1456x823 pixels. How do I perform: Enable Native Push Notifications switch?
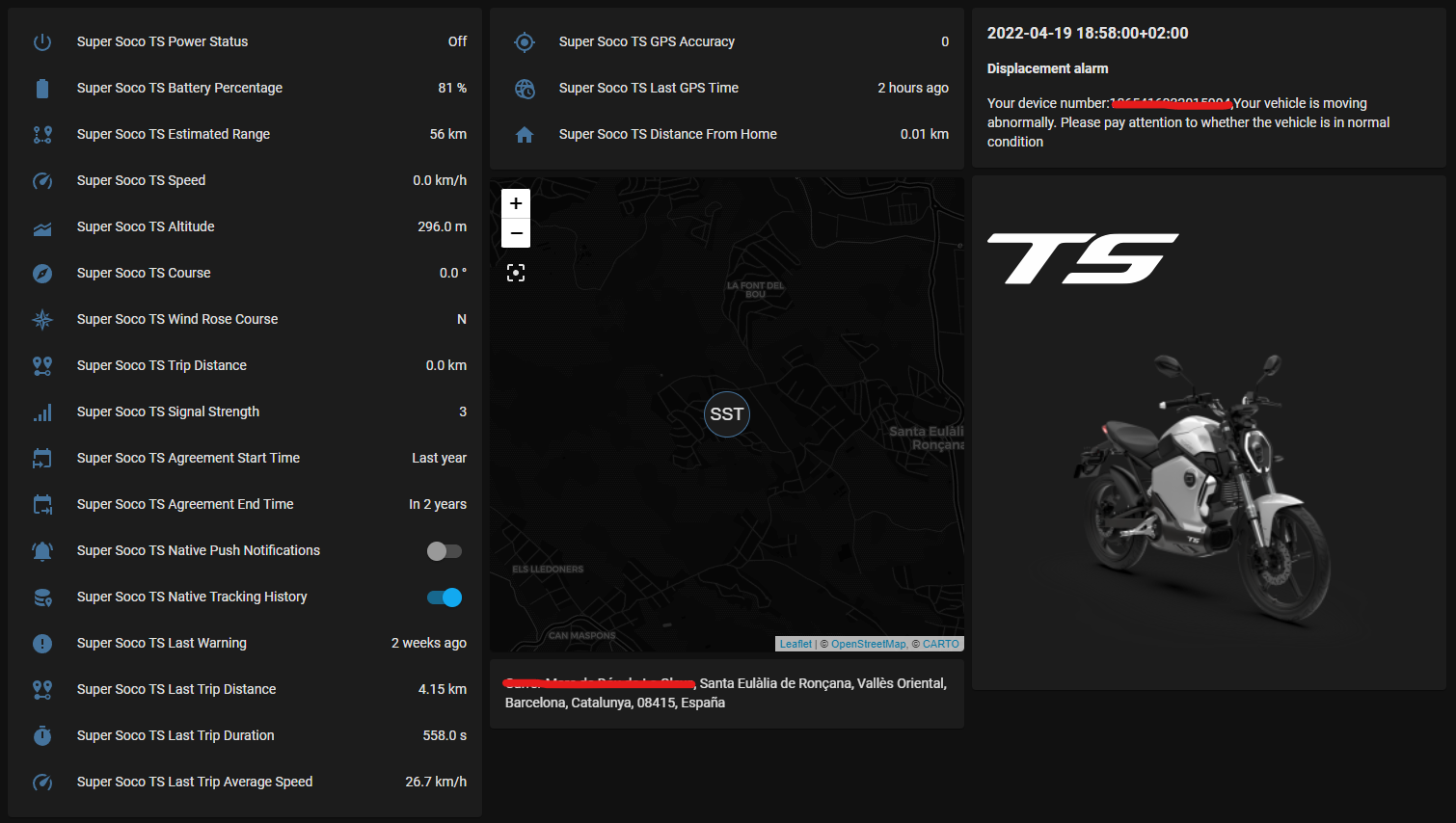[445, 550]
